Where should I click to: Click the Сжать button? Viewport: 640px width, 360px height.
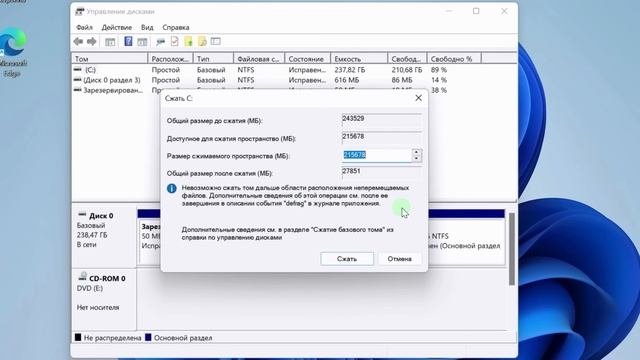347,259
